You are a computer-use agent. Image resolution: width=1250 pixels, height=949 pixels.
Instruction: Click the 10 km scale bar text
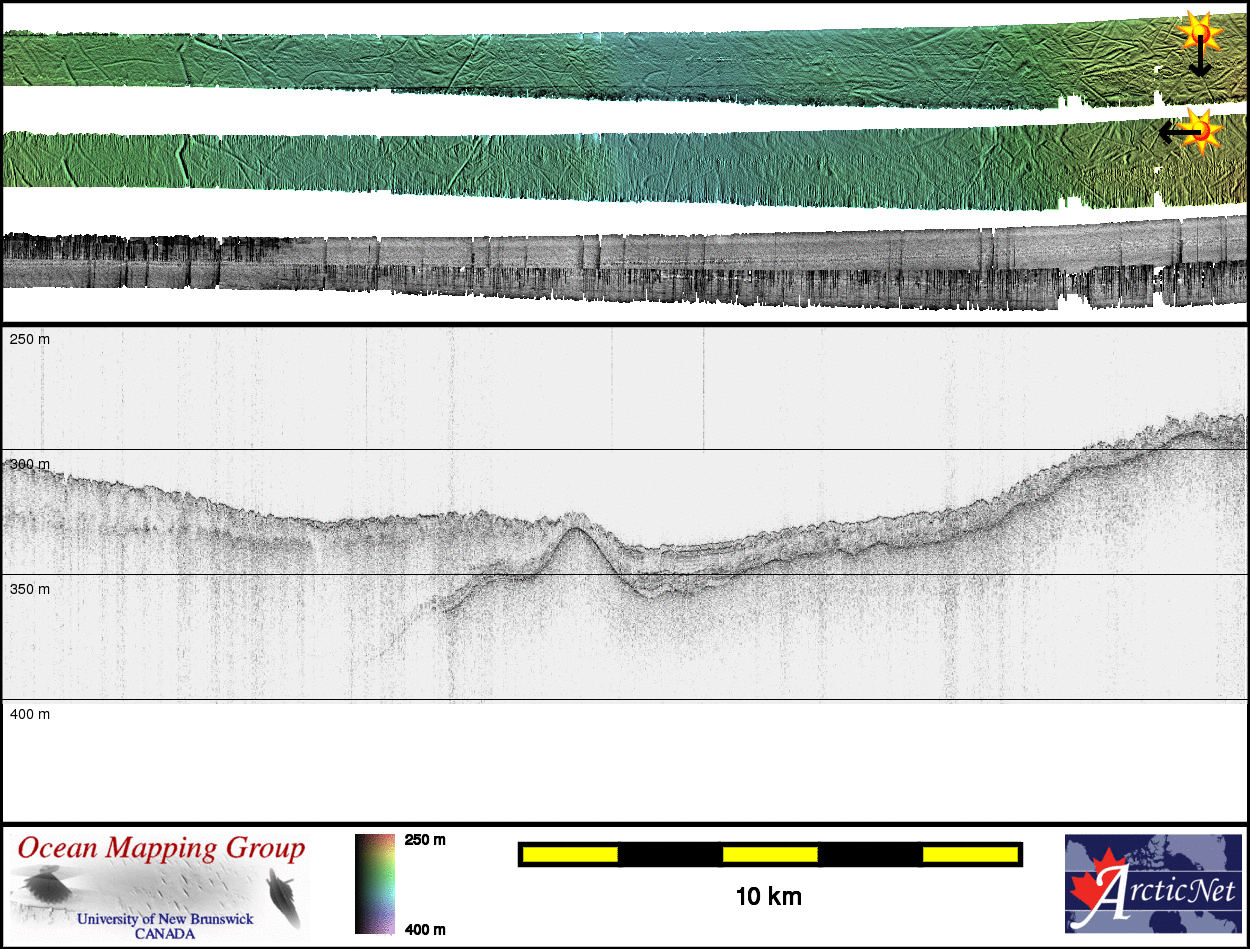(768, 897)
